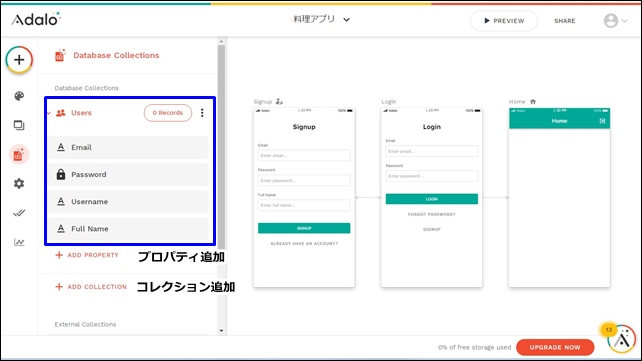
Task: Click the lock icon beside Password
Action: pos(61,174)
